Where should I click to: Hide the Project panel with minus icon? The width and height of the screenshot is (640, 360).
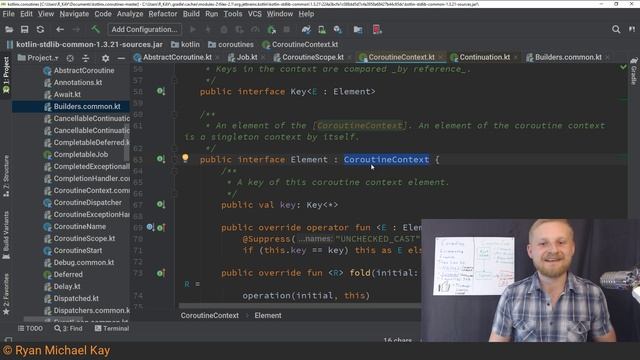(121, 58)
